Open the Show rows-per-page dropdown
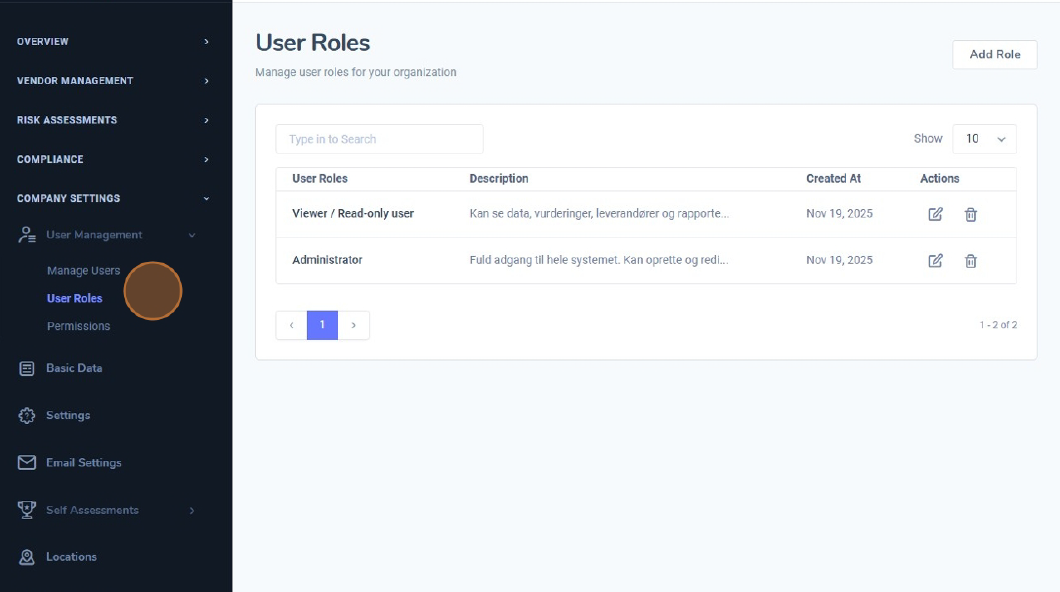 [x=984, y=139]
